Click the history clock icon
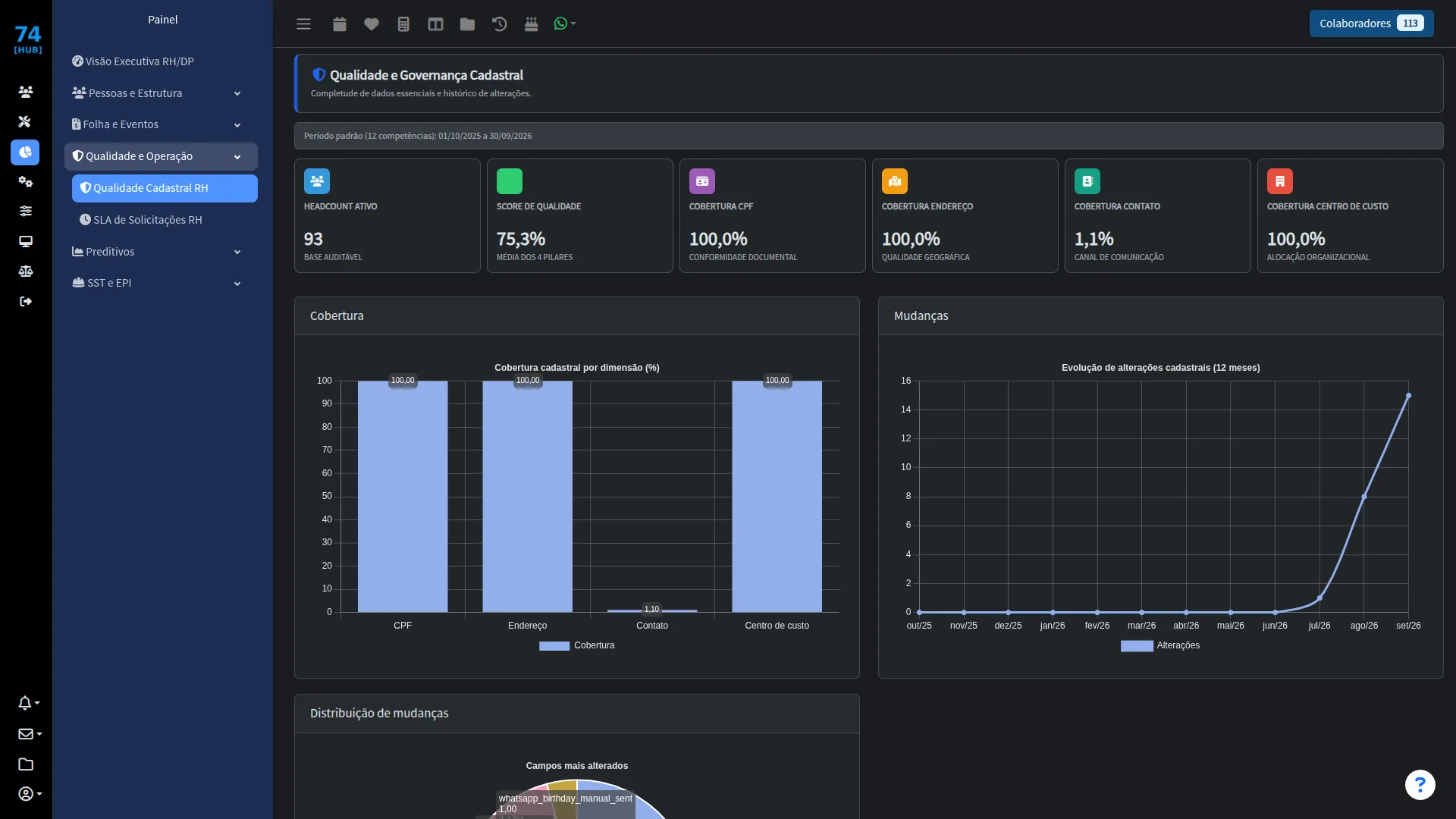Image resolution: width=1456 pixels, height=819 pixels. coord(499,24)
